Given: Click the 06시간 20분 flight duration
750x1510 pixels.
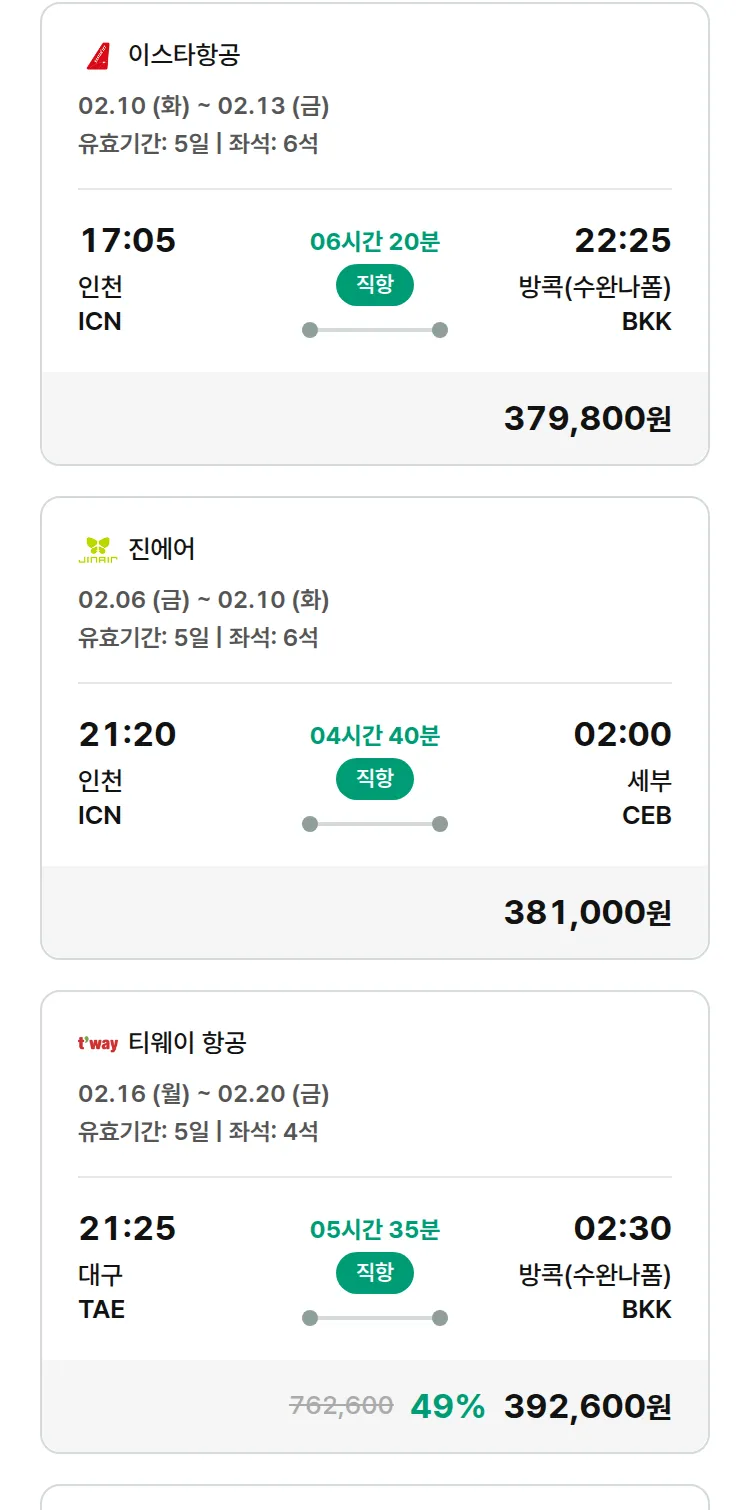Looking at the screenshot, I should click(375, 242).
